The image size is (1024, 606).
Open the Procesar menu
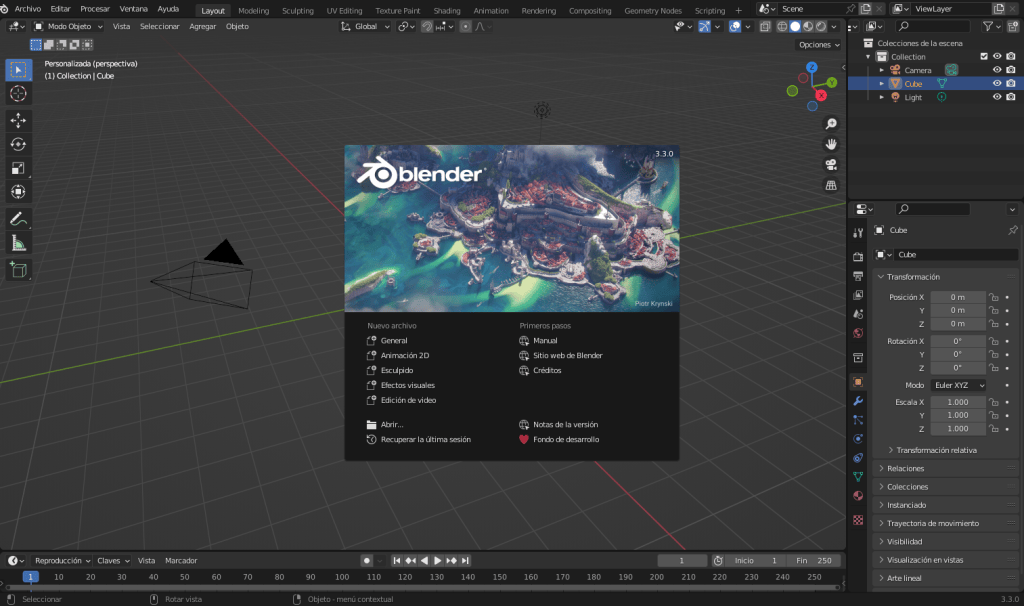tap(95, 9)
